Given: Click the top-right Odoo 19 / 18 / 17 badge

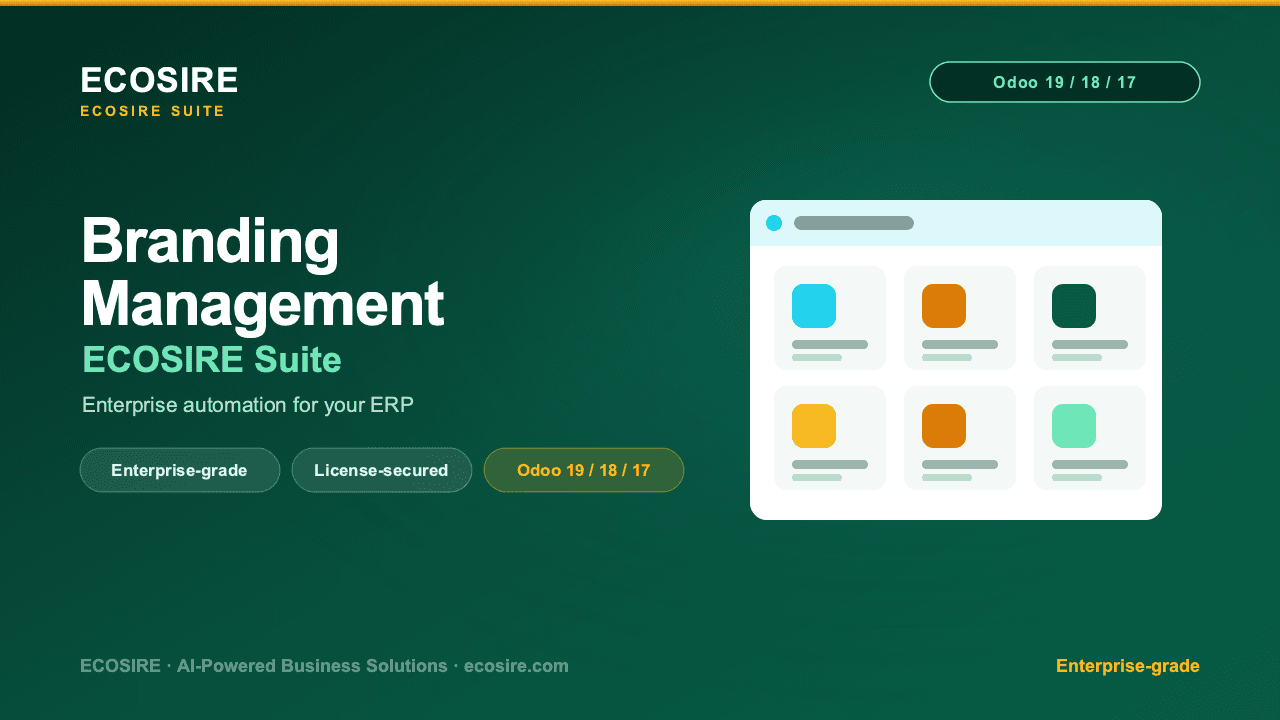Looking at the screenshot, I should point(1065,82).
